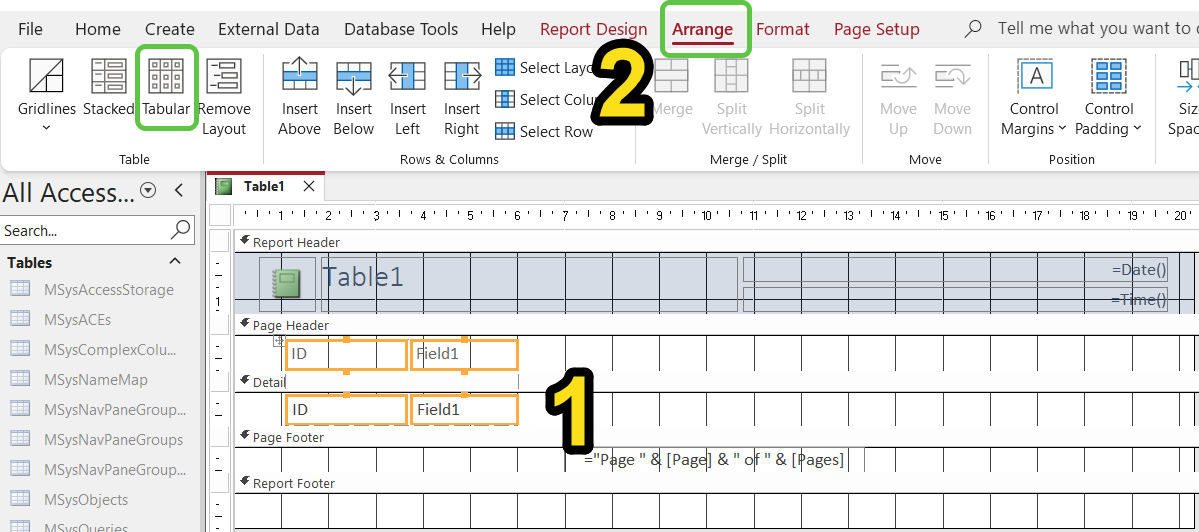Select the Field1 text box in Detail

coord(464,410)
